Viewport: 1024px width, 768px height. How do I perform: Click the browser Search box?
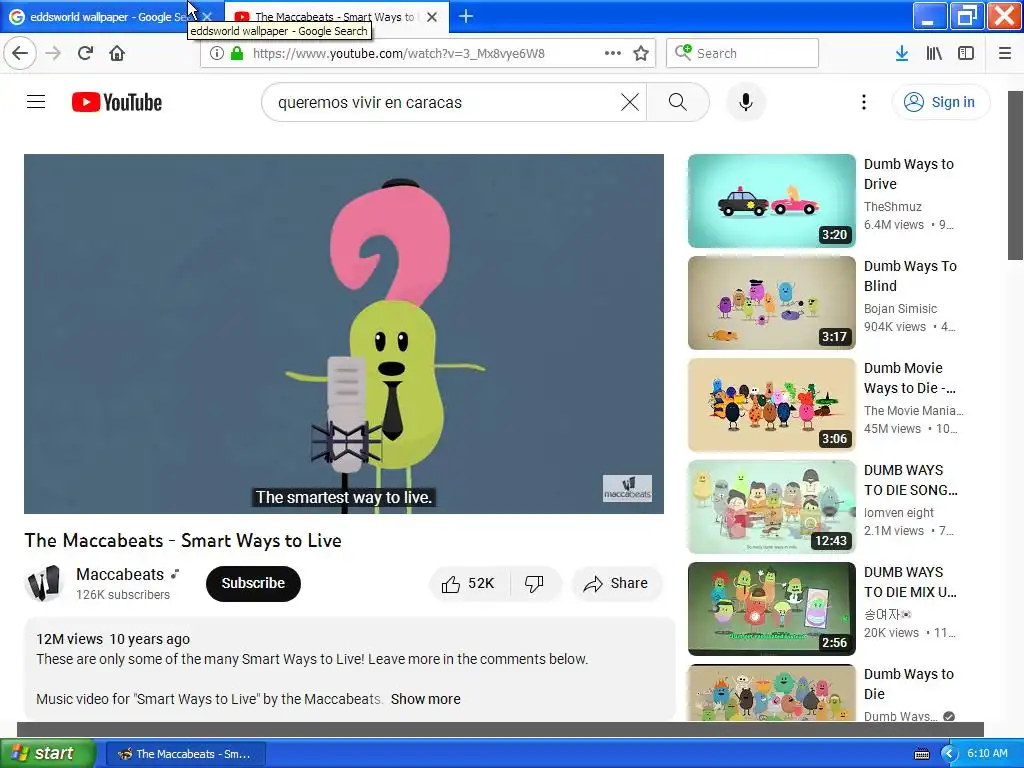tap(743, 53)
